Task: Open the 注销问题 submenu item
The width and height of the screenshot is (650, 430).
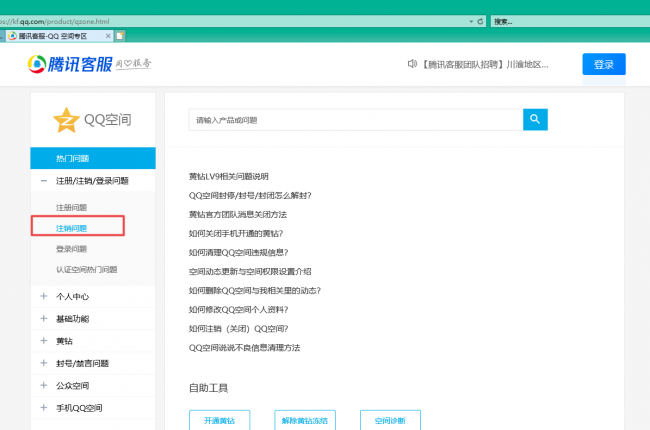Action: pyautogui.click(x=71, y=228)
